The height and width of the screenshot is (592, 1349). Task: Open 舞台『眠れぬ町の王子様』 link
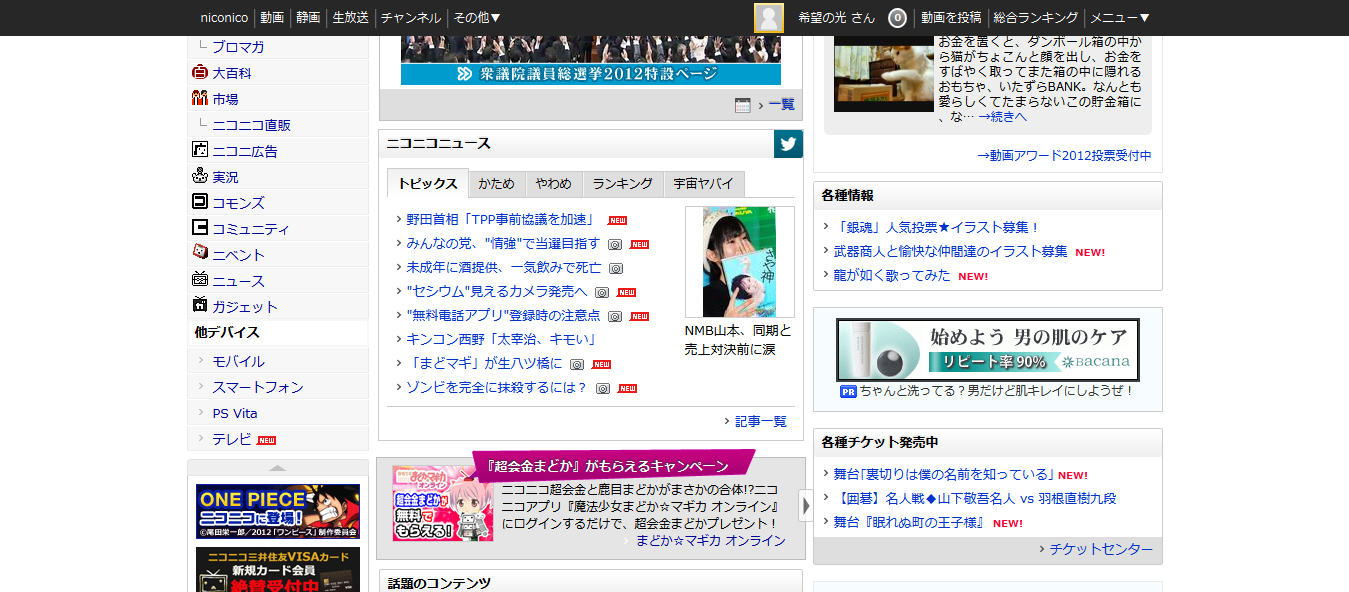point(910,522)
